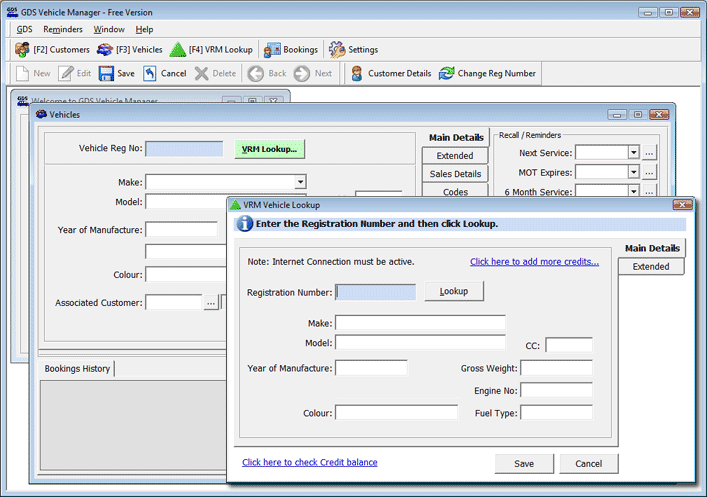The width and height of the screenshot is (707, 497).
Task: Open the Bookings toolbar icon
Action: 272,50
